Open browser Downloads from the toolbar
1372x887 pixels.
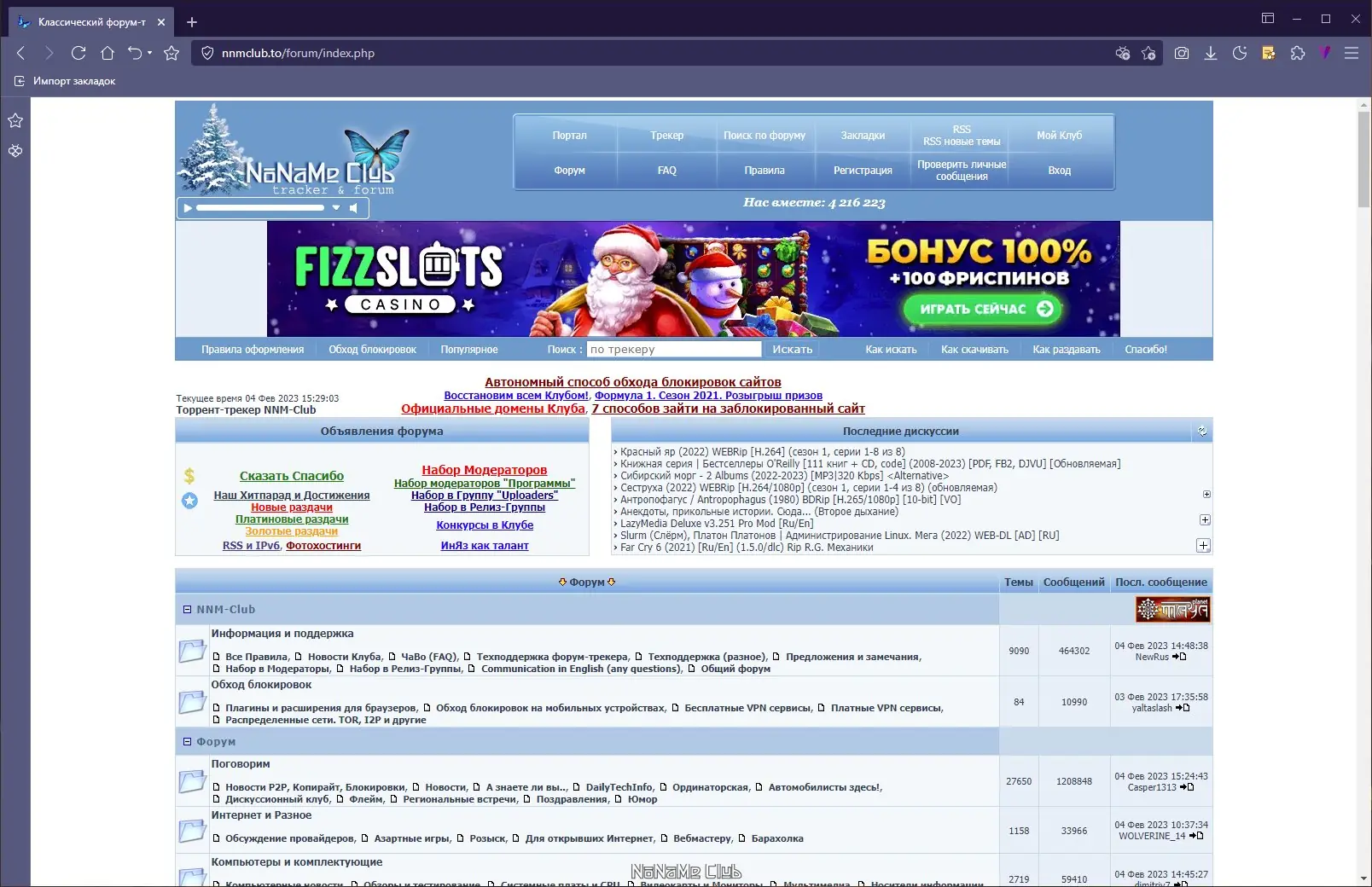1211,53
